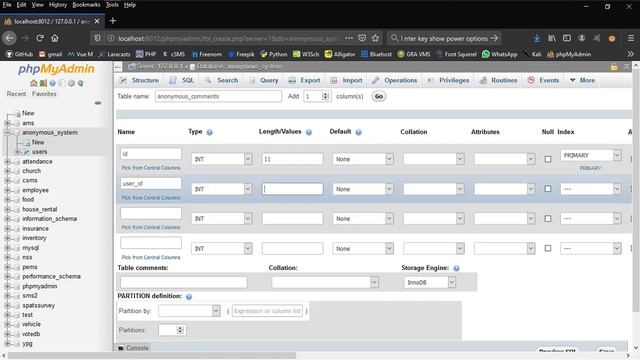Go to the browser Home icon
The width and height of the screenshot is (640, 360).
[55, 38]
